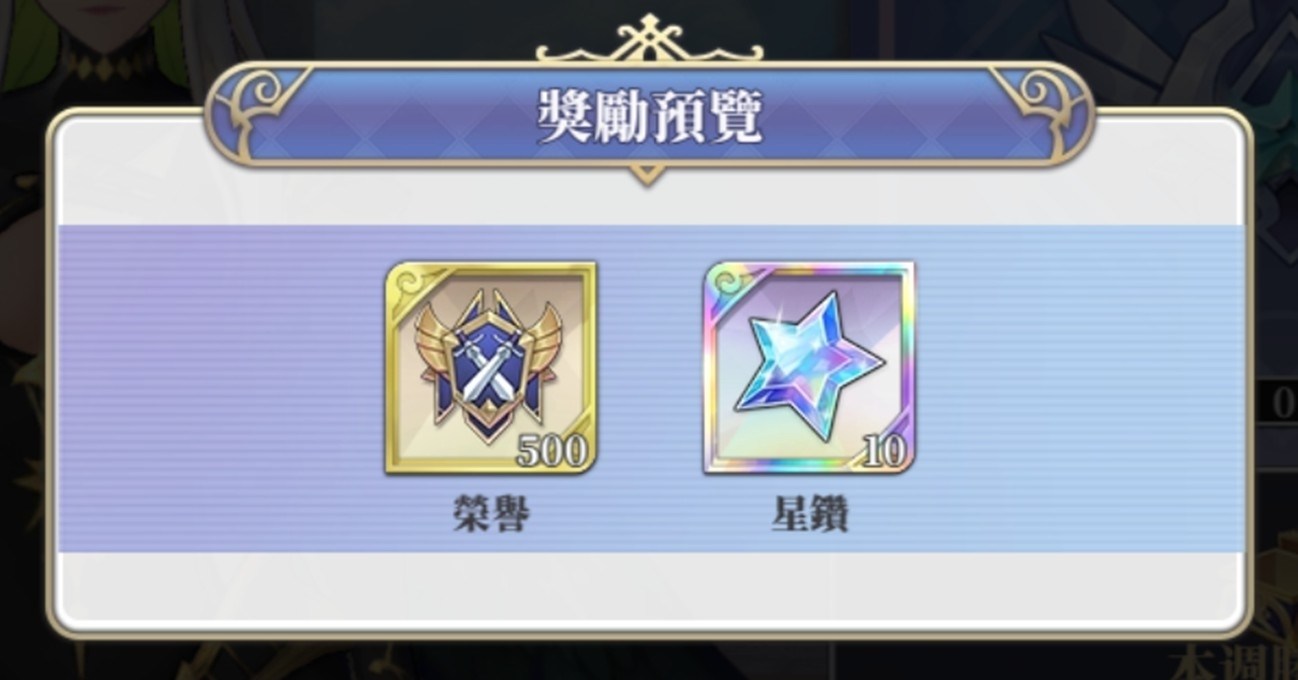The image size is (1298, 680).
Task: Click the left swirl ornament on title banner
Action: click(263, 99)
